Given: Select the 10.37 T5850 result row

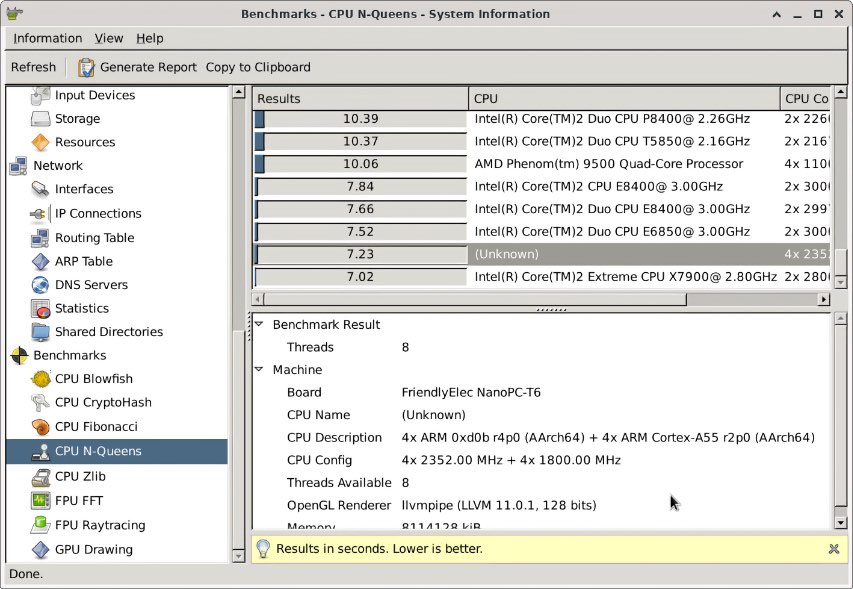Looking at the screenshot, I should coord(542,141).
